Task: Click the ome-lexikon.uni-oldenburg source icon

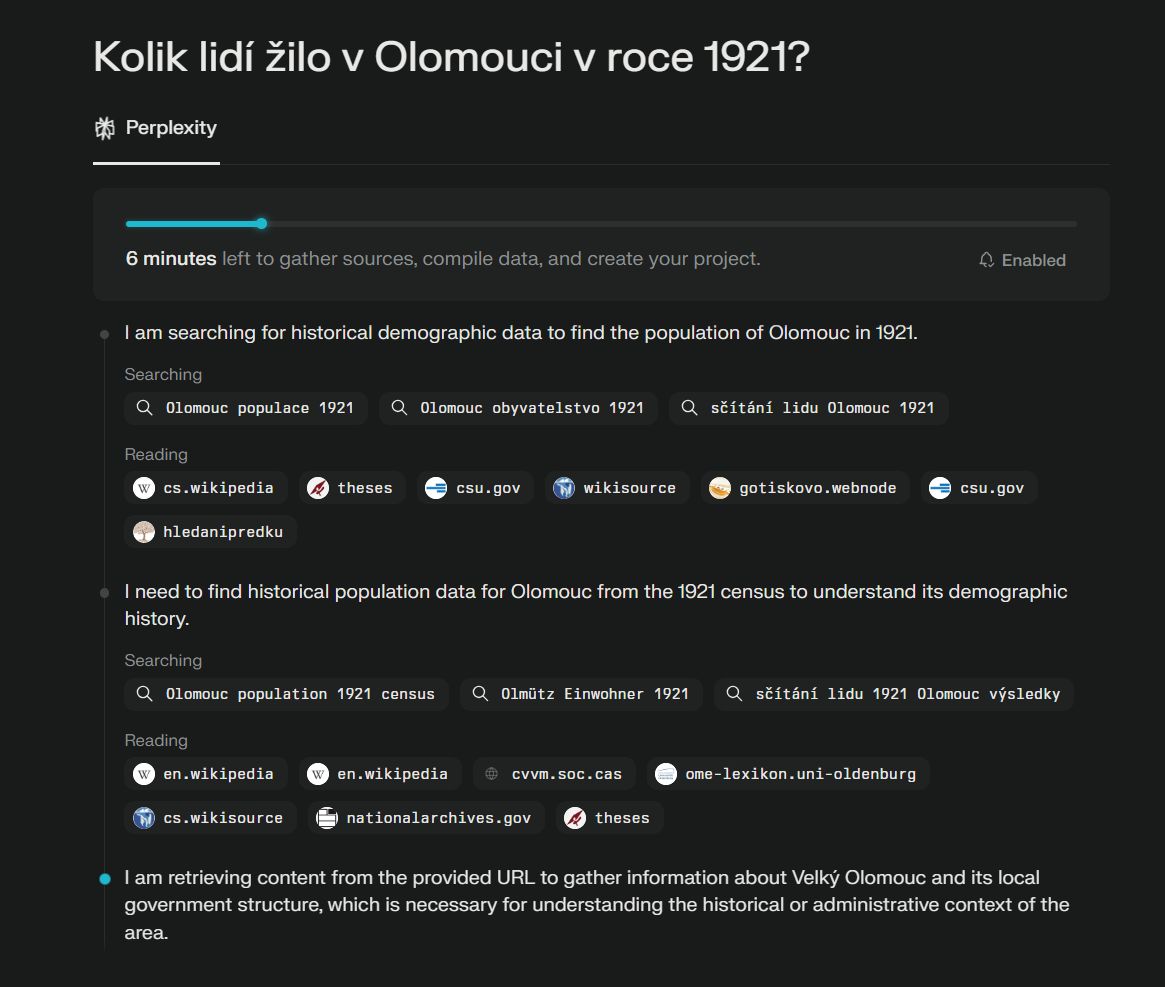Action: [666, 774]
